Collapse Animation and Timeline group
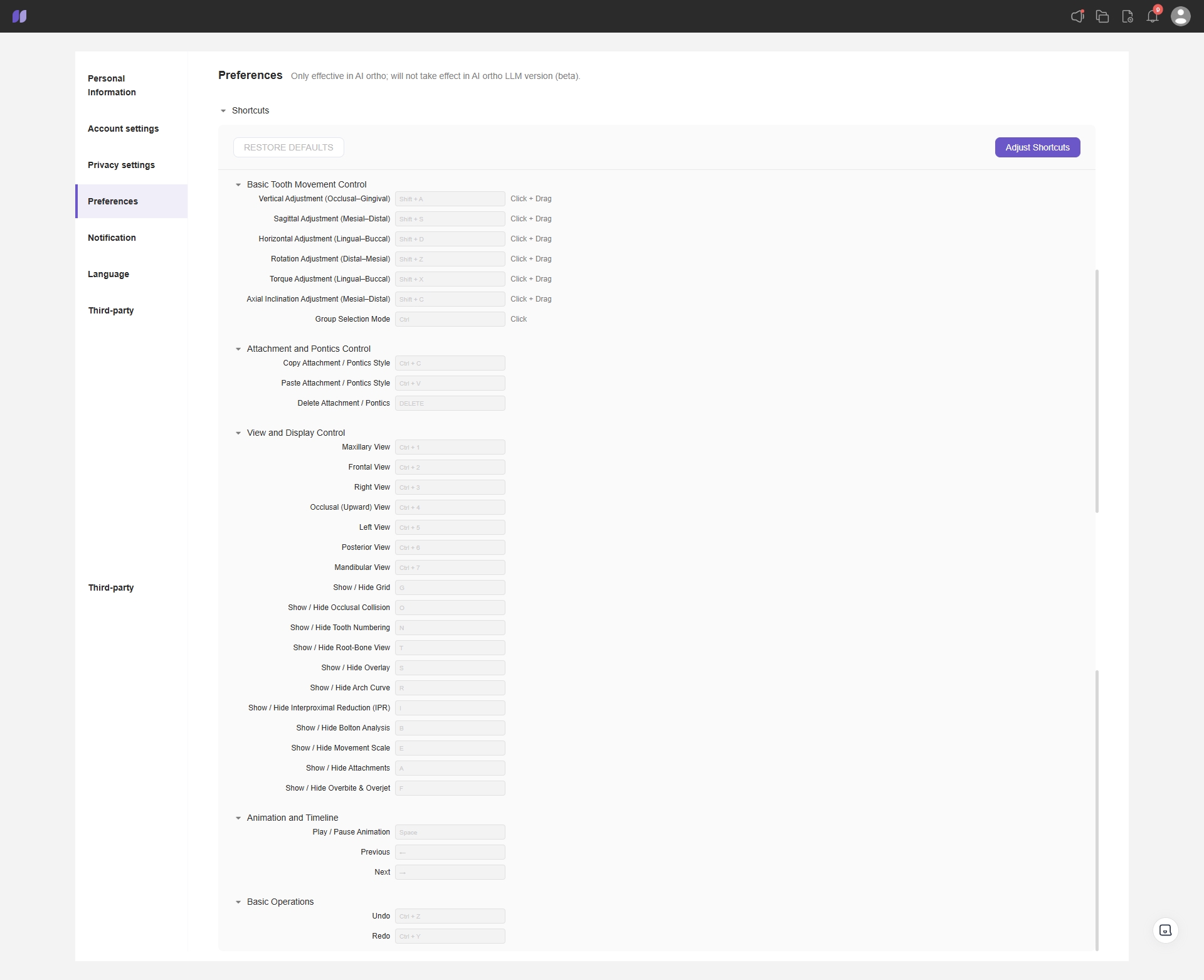 point(238,818)
